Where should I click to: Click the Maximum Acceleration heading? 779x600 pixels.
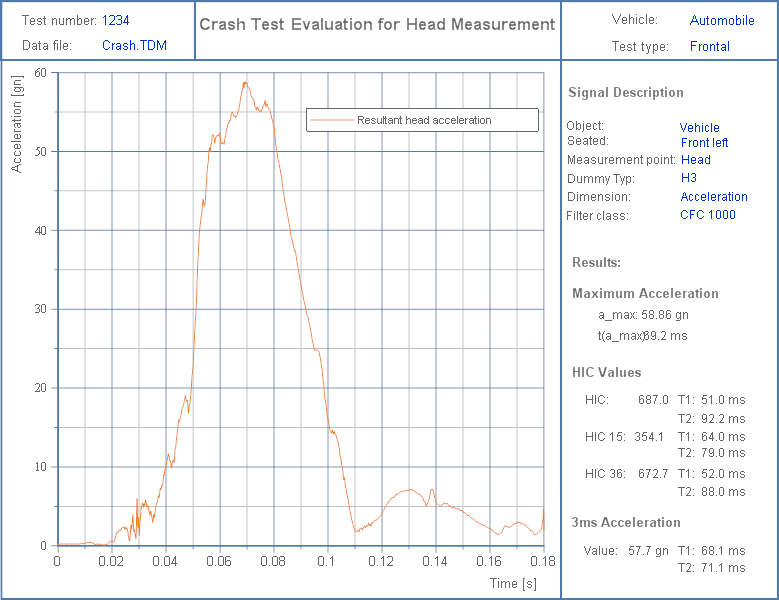pos(645,294)
